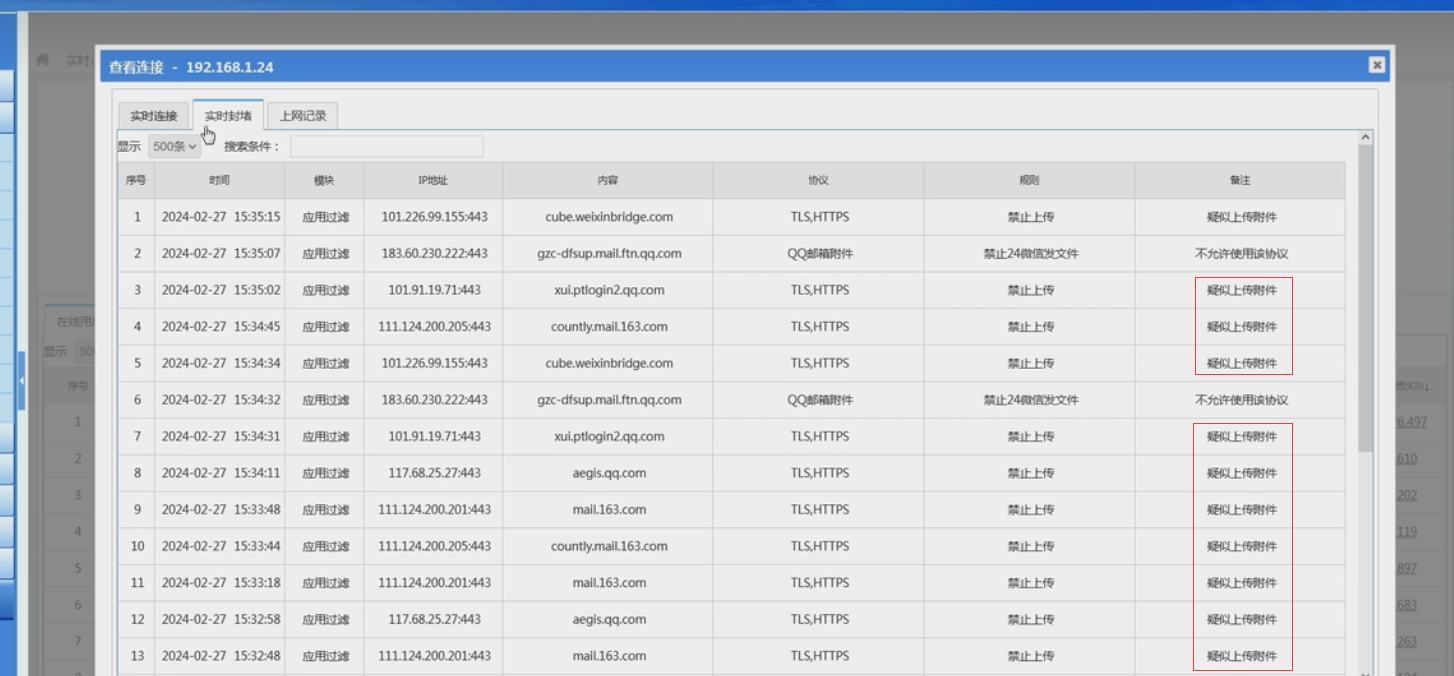Viewport: 1454px width, 676px height.
Task: Collapse the left sidebar with arrow handle
Action: click(21, 381)
